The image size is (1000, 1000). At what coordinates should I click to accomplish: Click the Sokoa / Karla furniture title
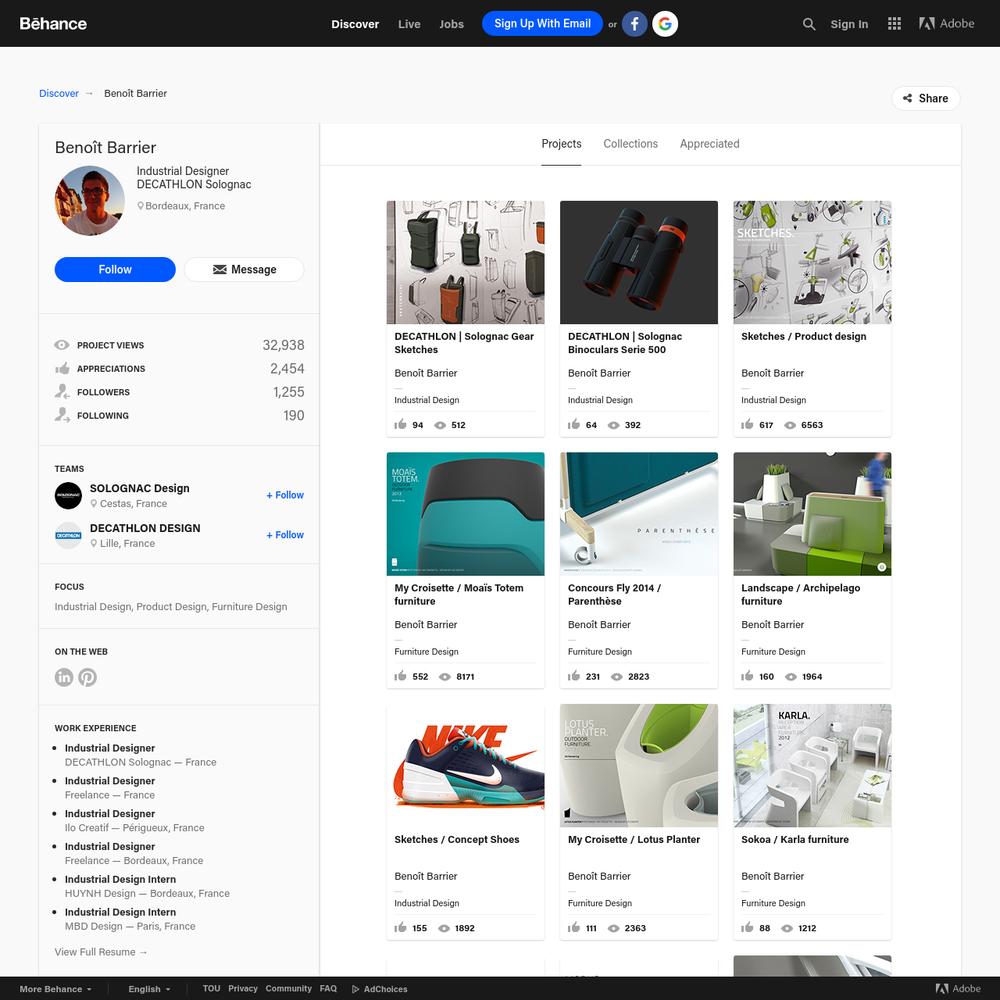795,839
